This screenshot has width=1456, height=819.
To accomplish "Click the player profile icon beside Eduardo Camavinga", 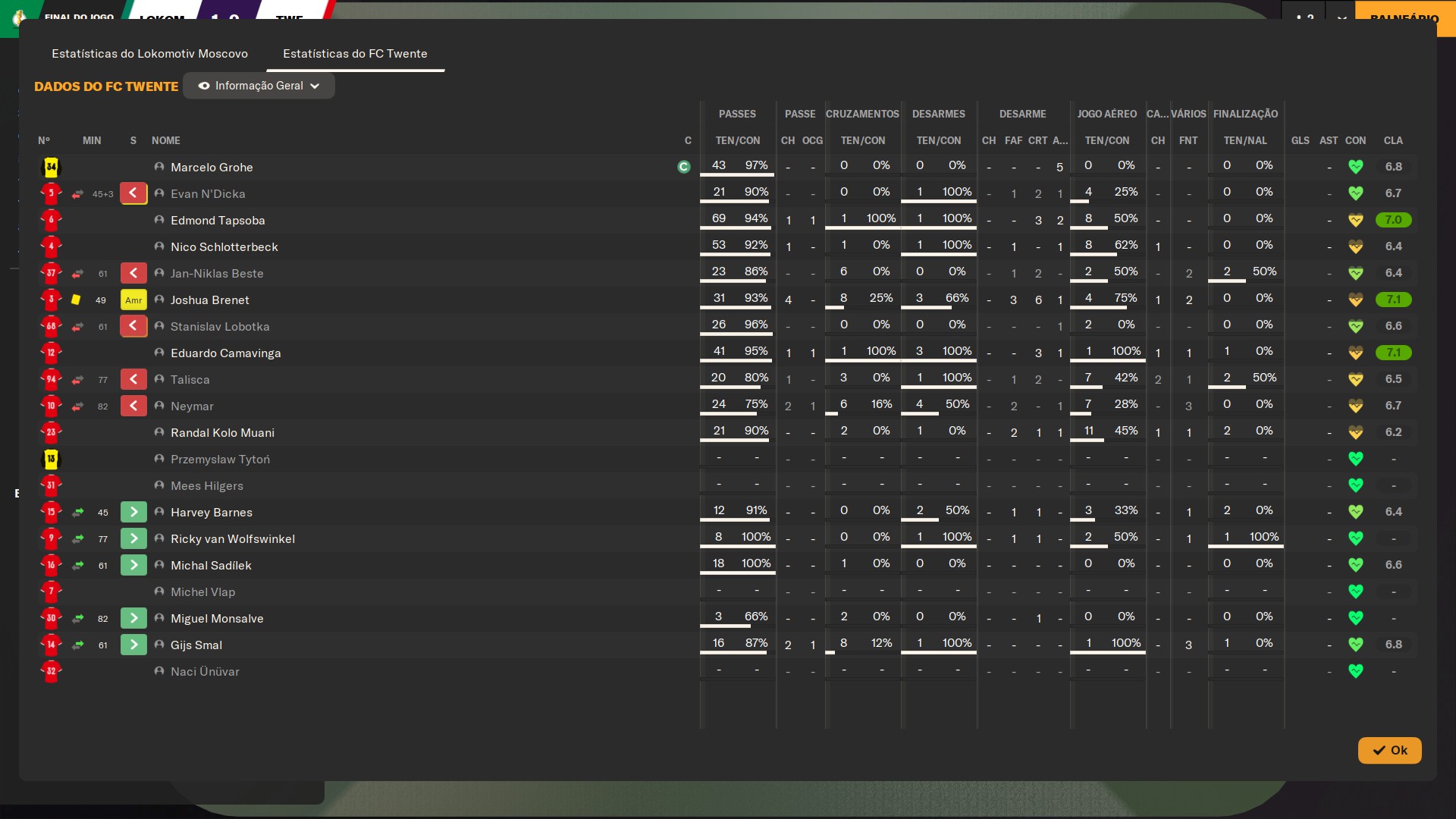I will click(x=159, y=353).
